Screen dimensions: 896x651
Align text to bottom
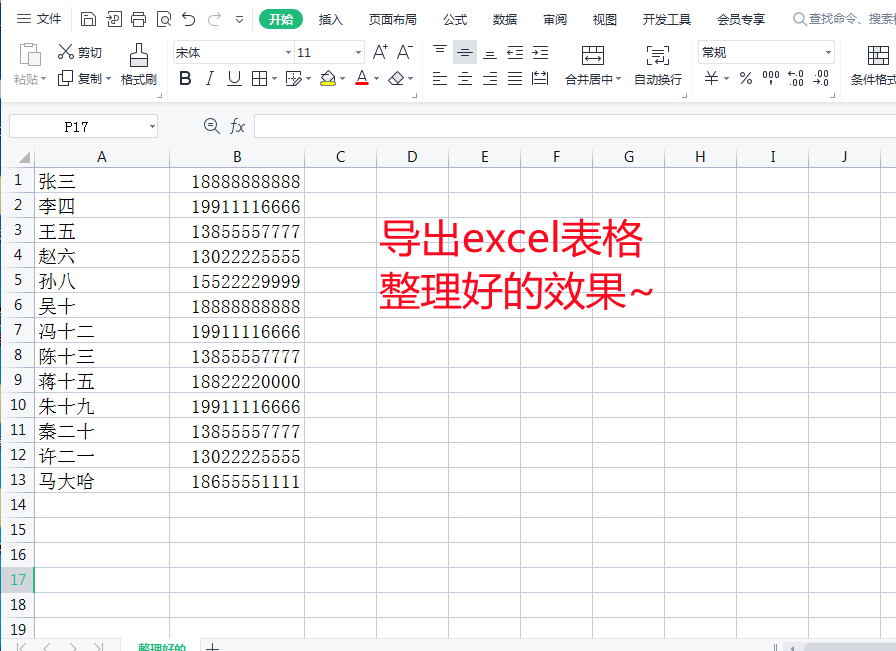click(x=490, y=53)
